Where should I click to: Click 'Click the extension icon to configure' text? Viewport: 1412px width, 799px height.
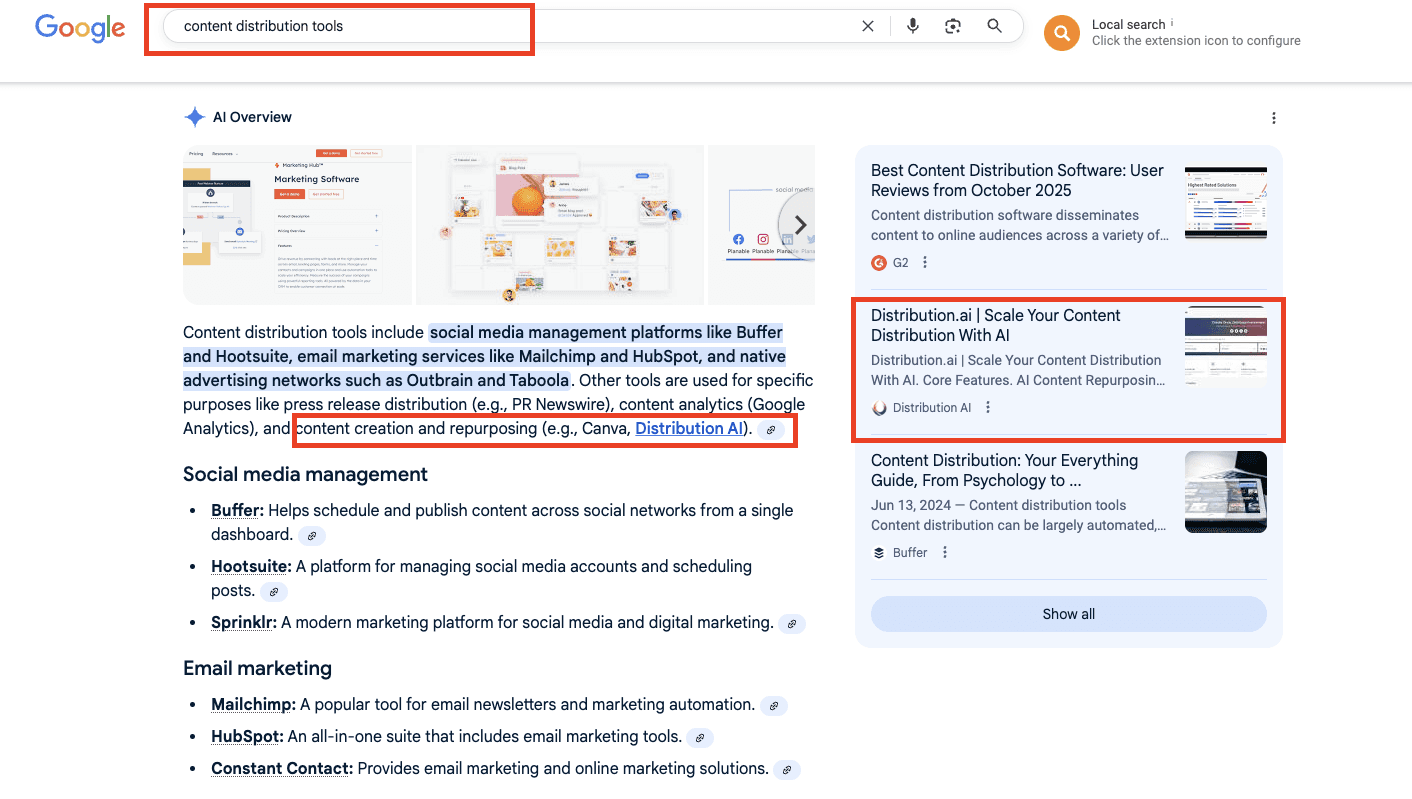[1196, 41]
